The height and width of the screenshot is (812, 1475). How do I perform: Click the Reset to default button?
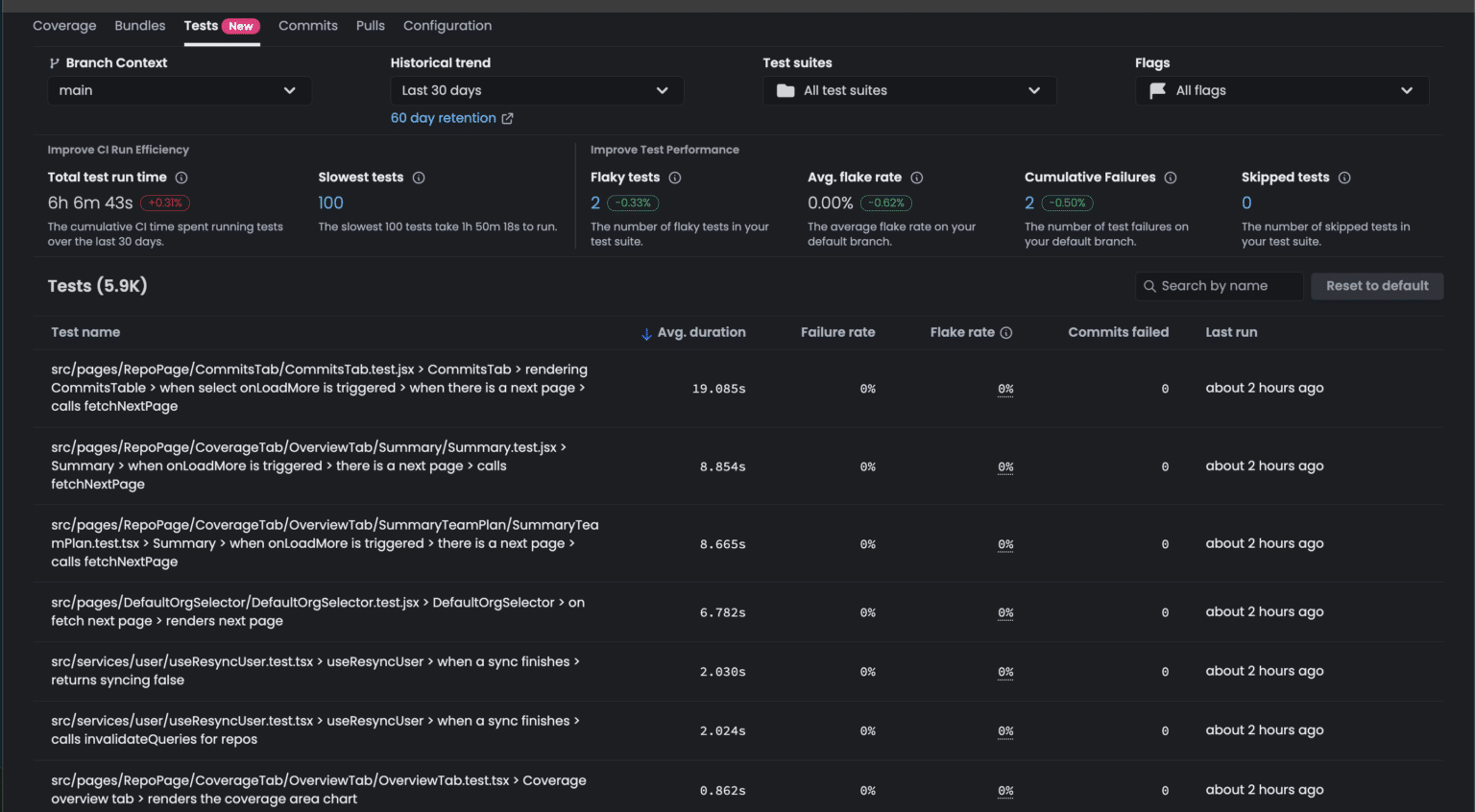(1377, 285)
